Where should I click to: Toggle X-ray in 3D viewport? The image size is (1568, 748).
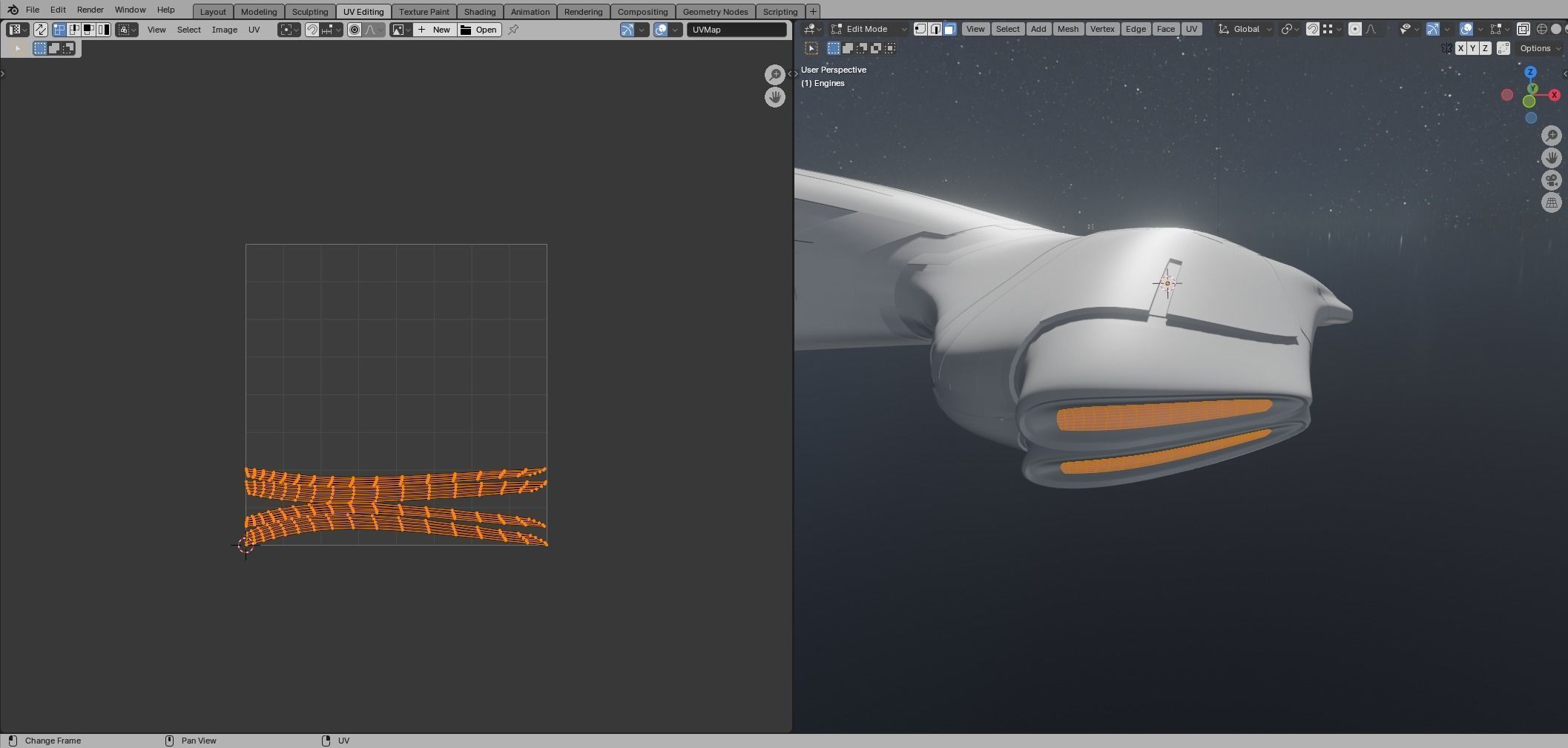pos(1523,29)
